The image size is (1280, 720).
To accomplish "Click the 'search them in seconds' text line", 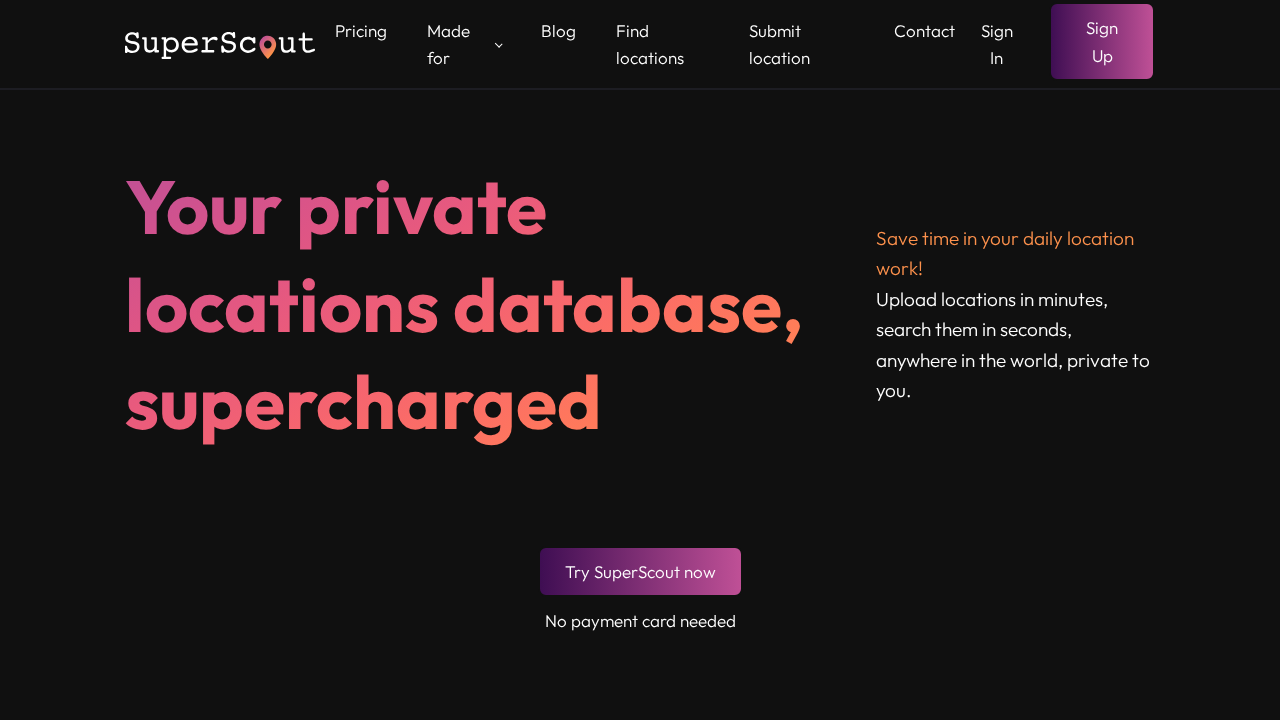I will coord(973,330).
